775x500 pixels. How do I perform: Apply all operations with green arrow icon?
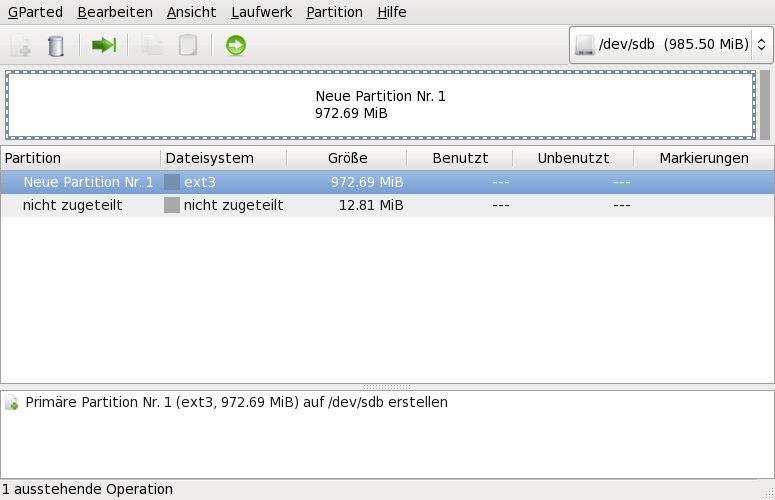[x=236, y=45]
